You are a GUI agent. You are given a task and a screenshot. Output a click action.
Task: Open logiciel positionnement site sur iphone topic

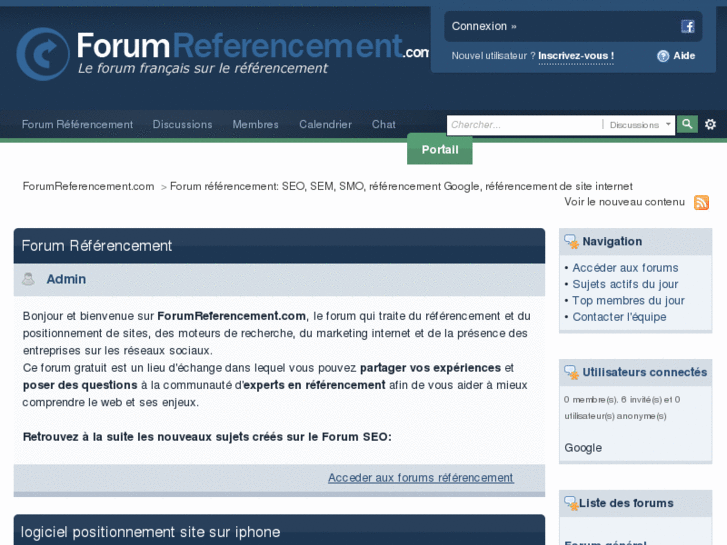(150, 532)
